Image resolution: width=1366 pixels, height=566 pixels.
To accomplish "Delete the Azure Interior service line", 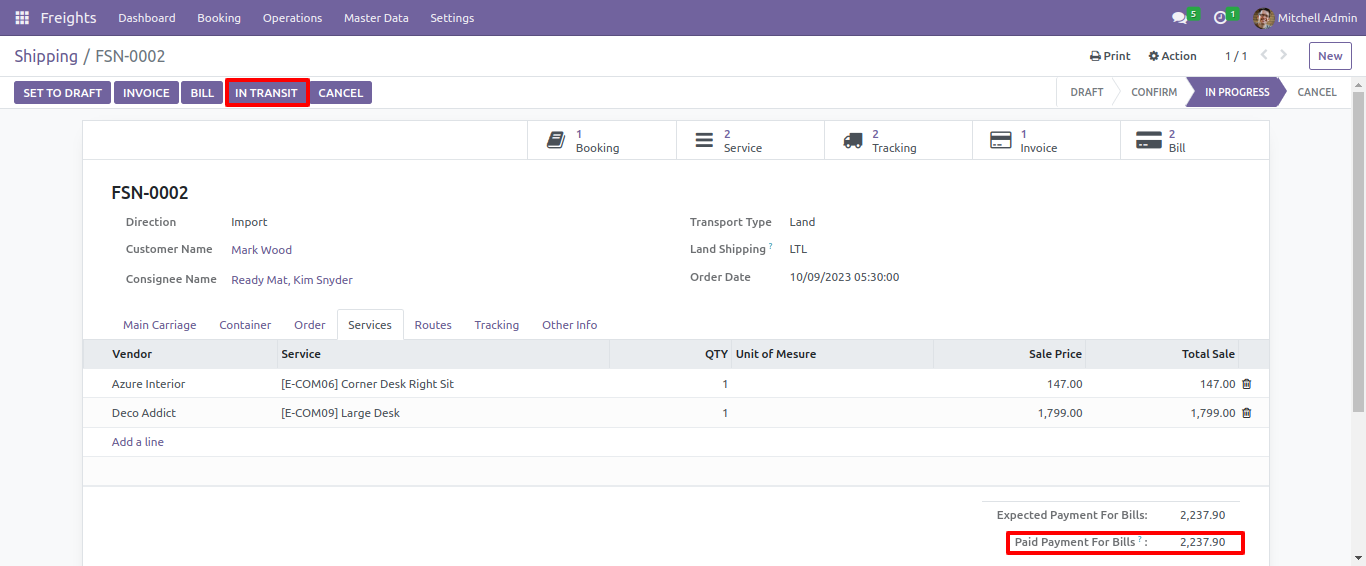I will point(1246,384).
